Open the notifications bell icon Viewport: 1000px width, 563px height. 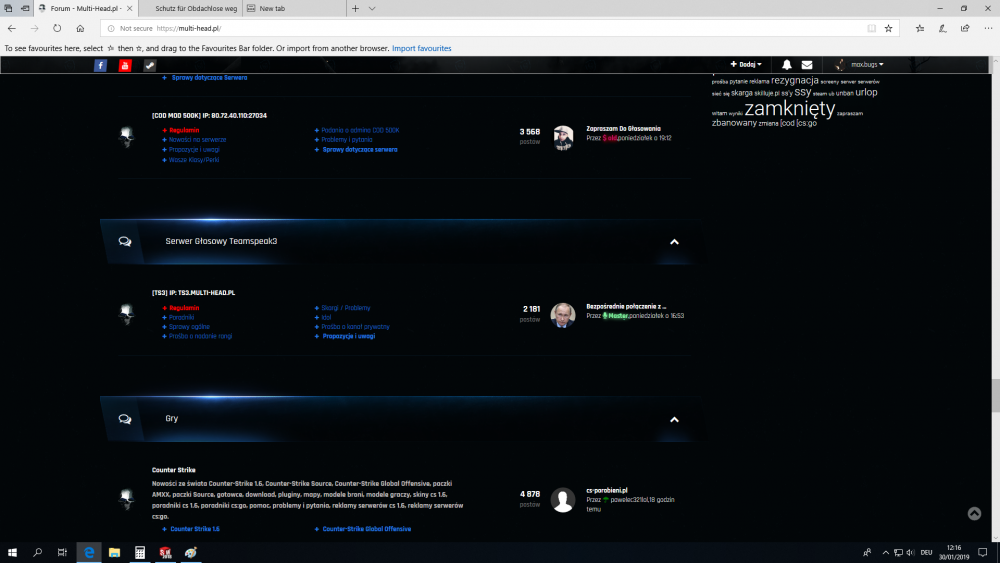(x=786, y=65)
